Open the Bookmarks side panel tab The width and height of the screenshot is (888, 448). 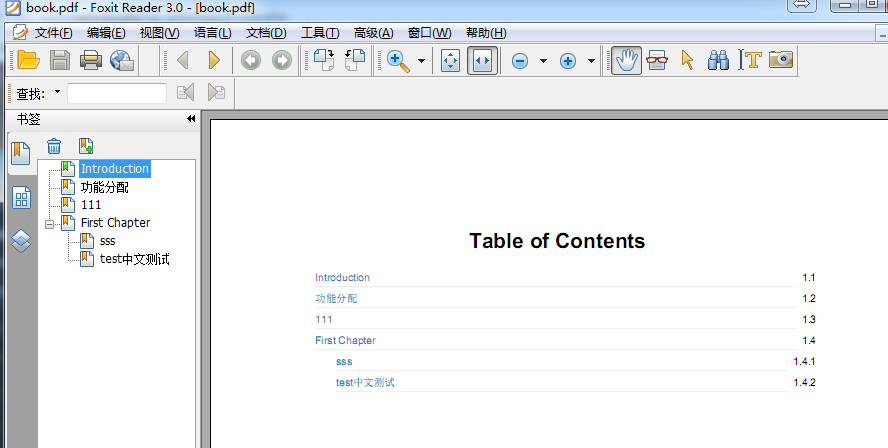coord(20,154)
